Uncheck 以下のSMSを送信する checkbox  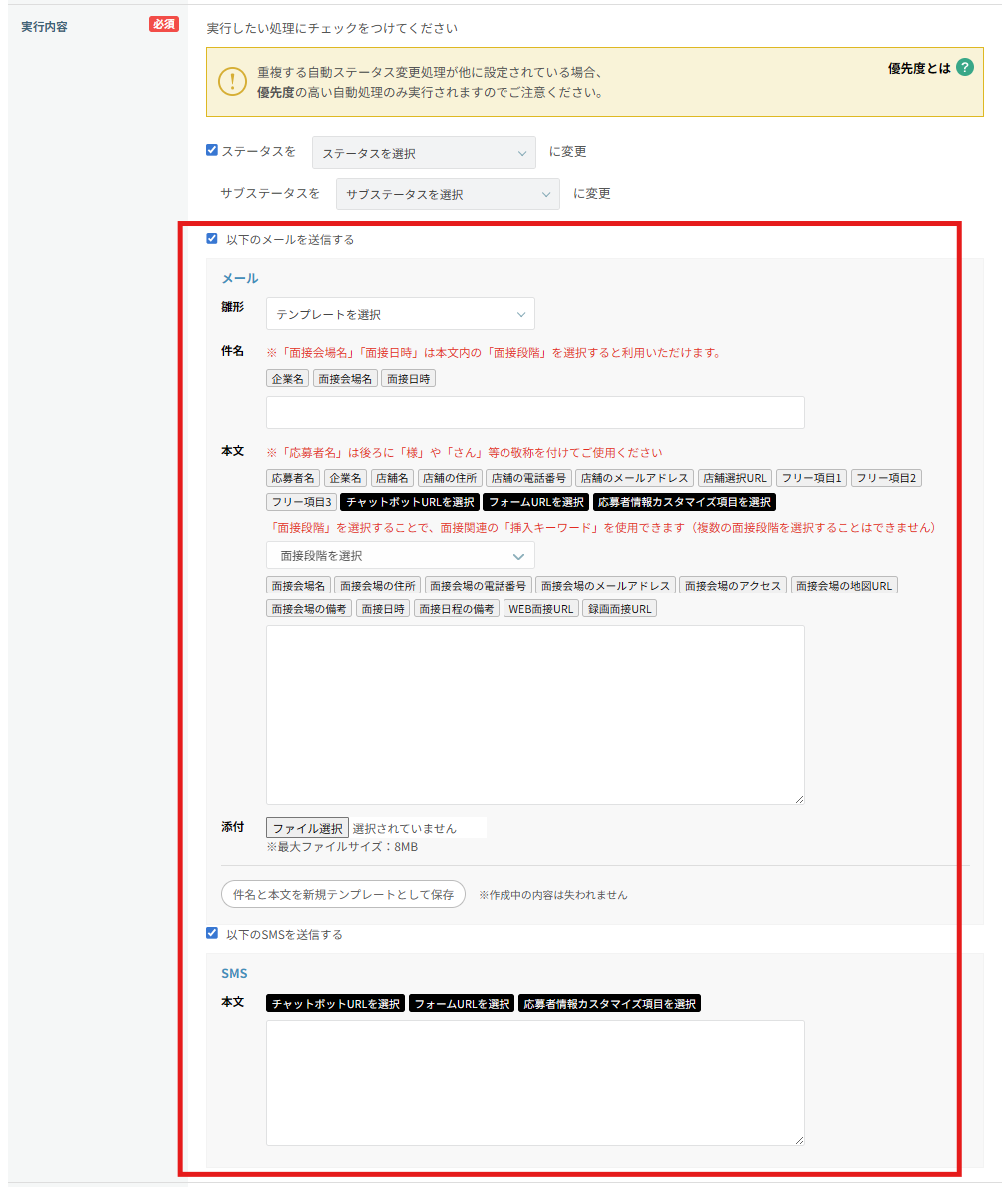click(212, 933)
